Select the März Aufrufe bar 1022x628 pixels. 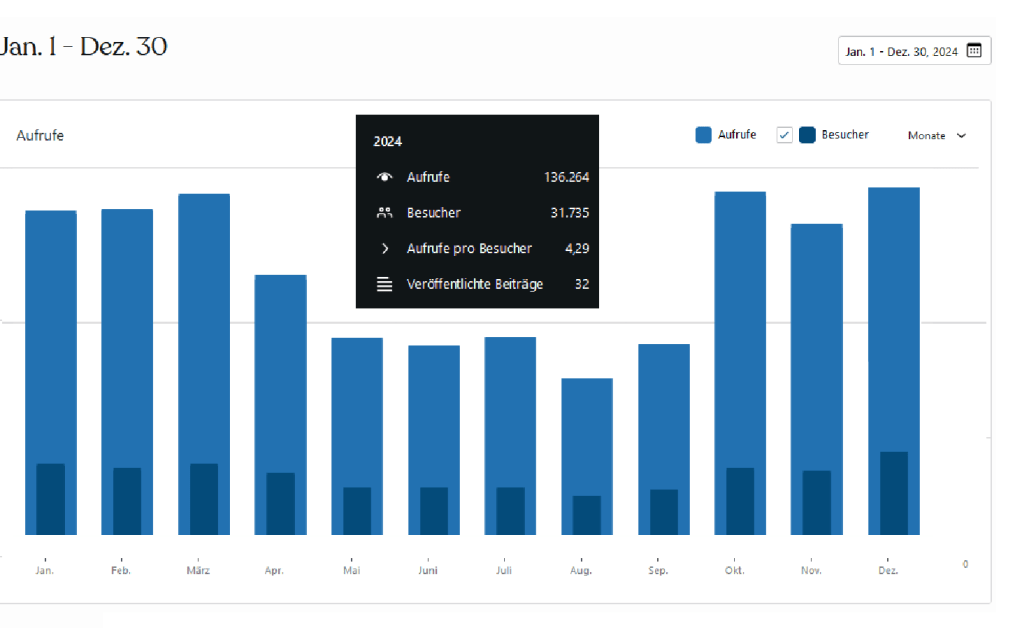[204, 320]
